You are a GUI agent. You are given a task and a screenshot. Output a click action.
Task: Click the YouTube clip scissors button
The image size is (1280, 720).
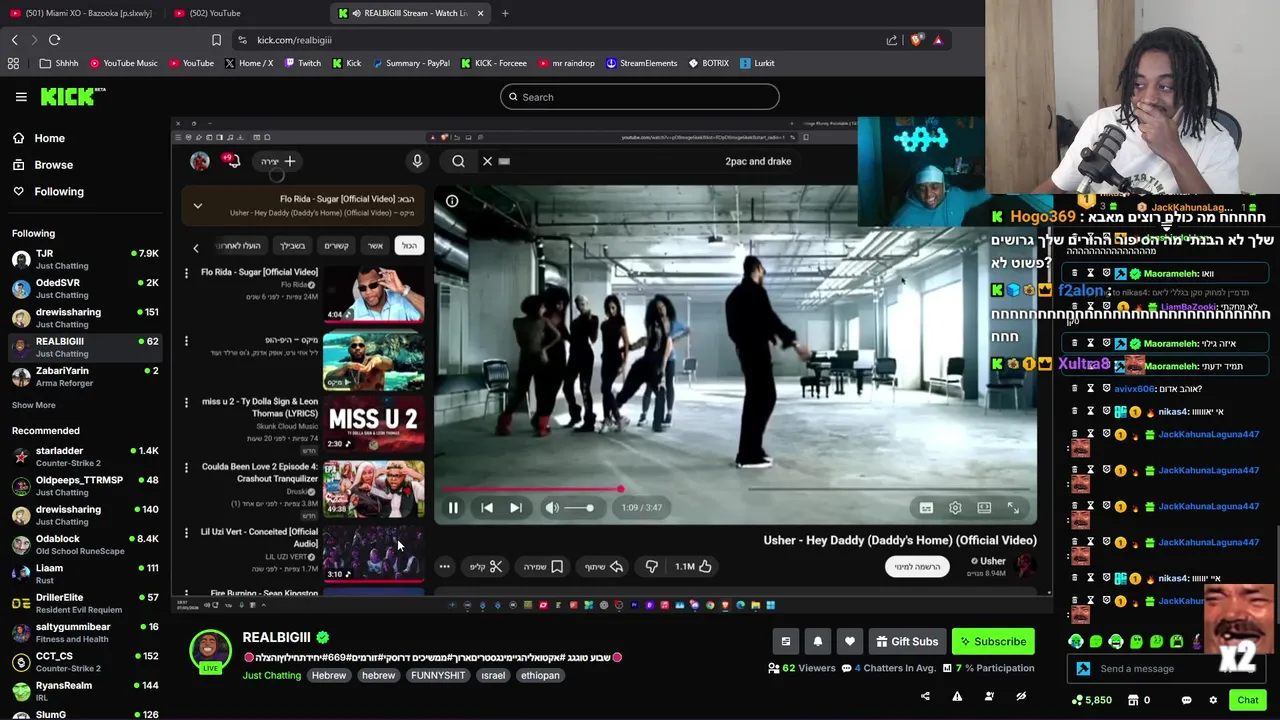(x=486, y=566)
